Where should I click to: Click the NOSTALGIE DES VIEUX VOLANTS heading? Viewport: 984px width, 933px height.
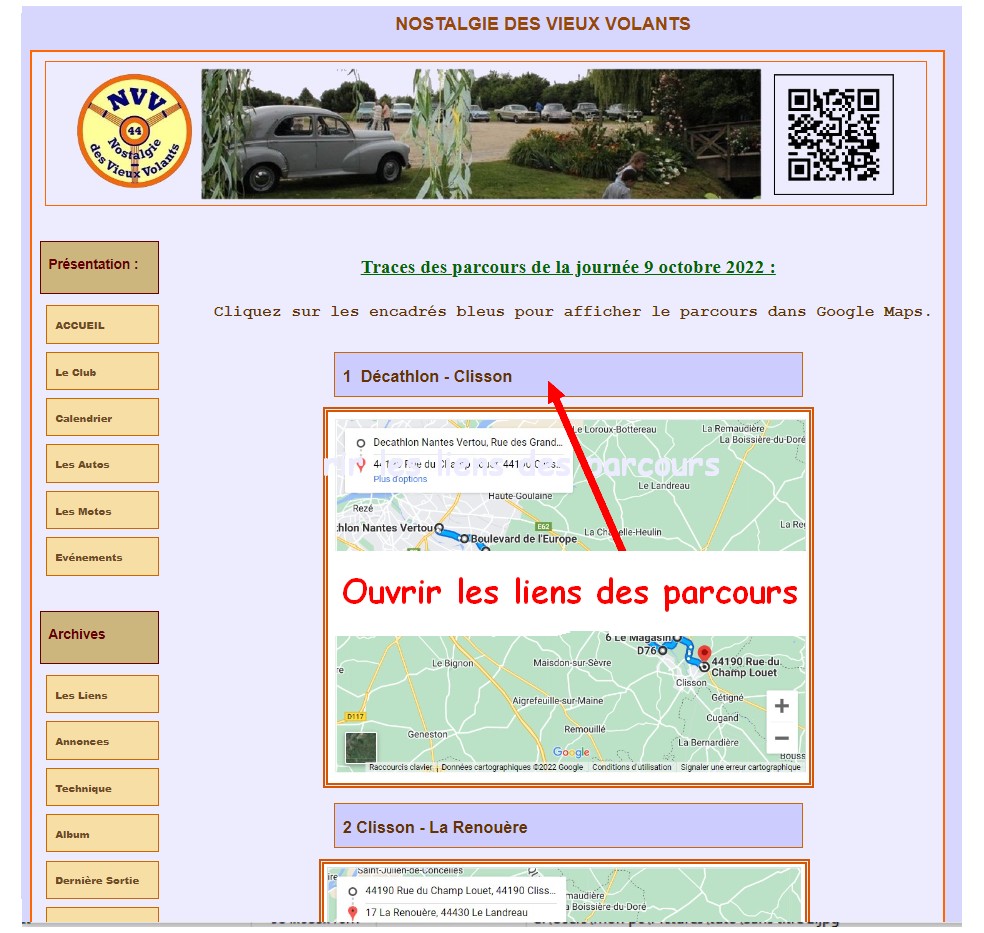543,24
